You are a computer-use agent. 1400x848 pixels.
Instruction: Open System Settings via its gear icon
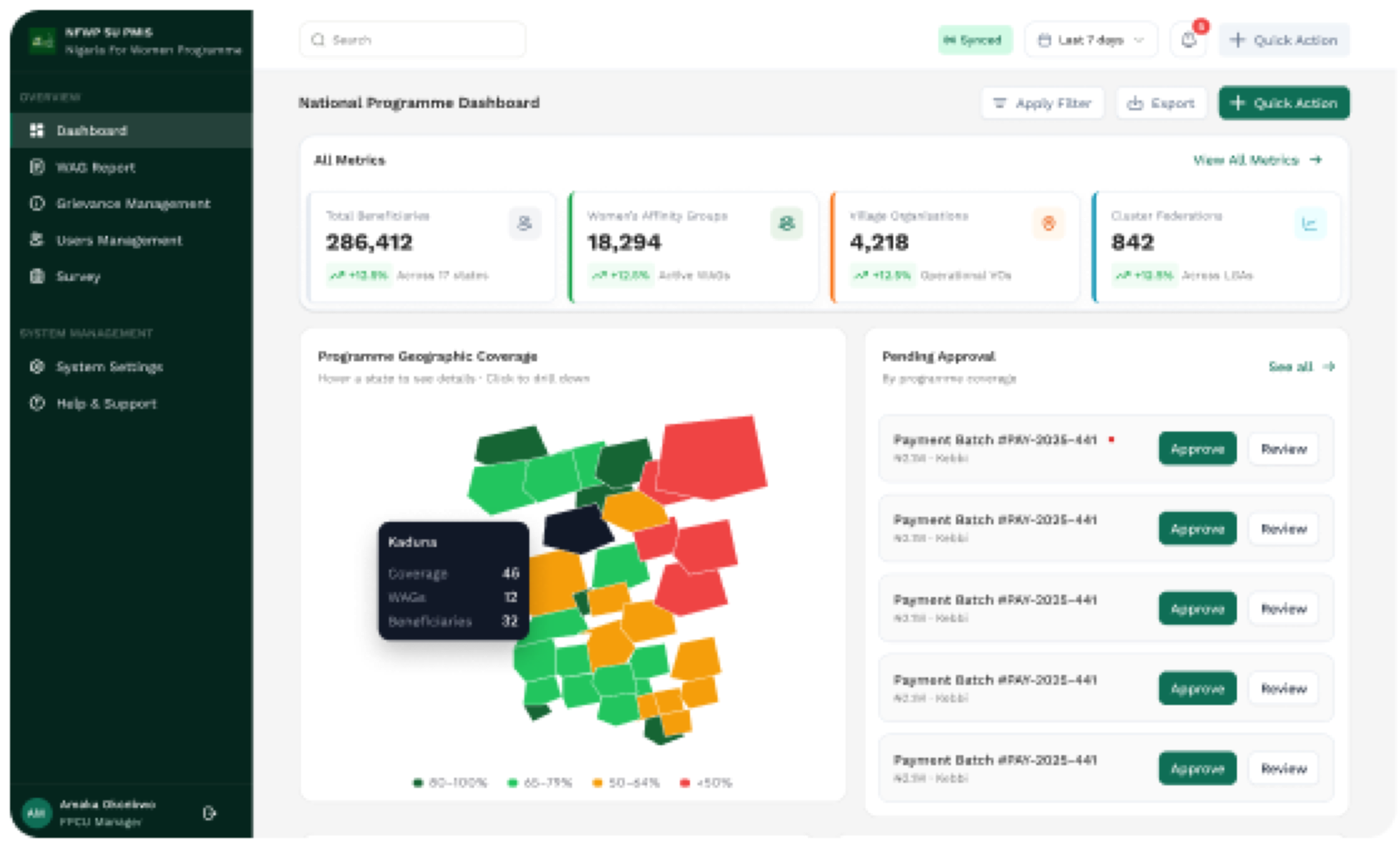point(37,366)
